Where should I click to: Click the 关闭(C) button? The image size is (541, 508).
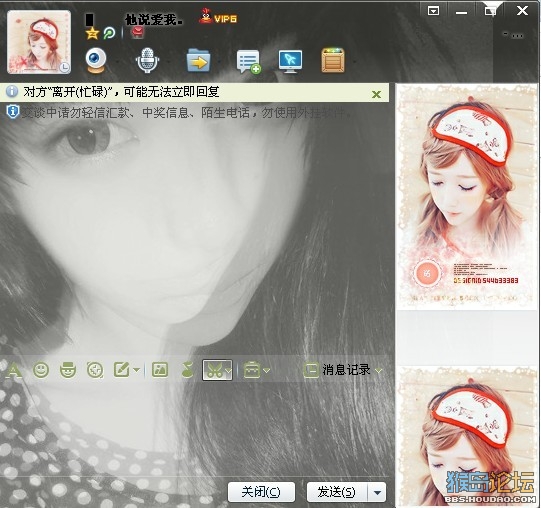click(261, 492)
